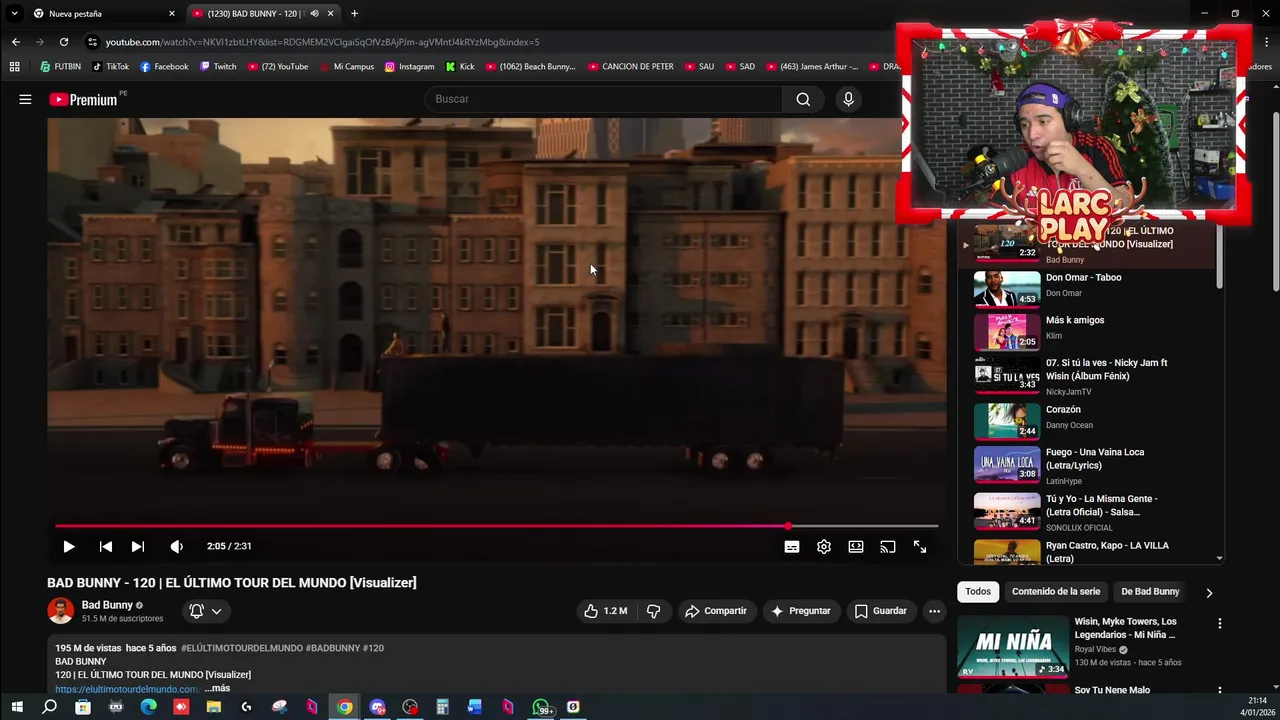Screen dimensions: 1280x720
Task: Go to YouTube Premium home logo
Action: pyautogui.click(x=83, y=99)
